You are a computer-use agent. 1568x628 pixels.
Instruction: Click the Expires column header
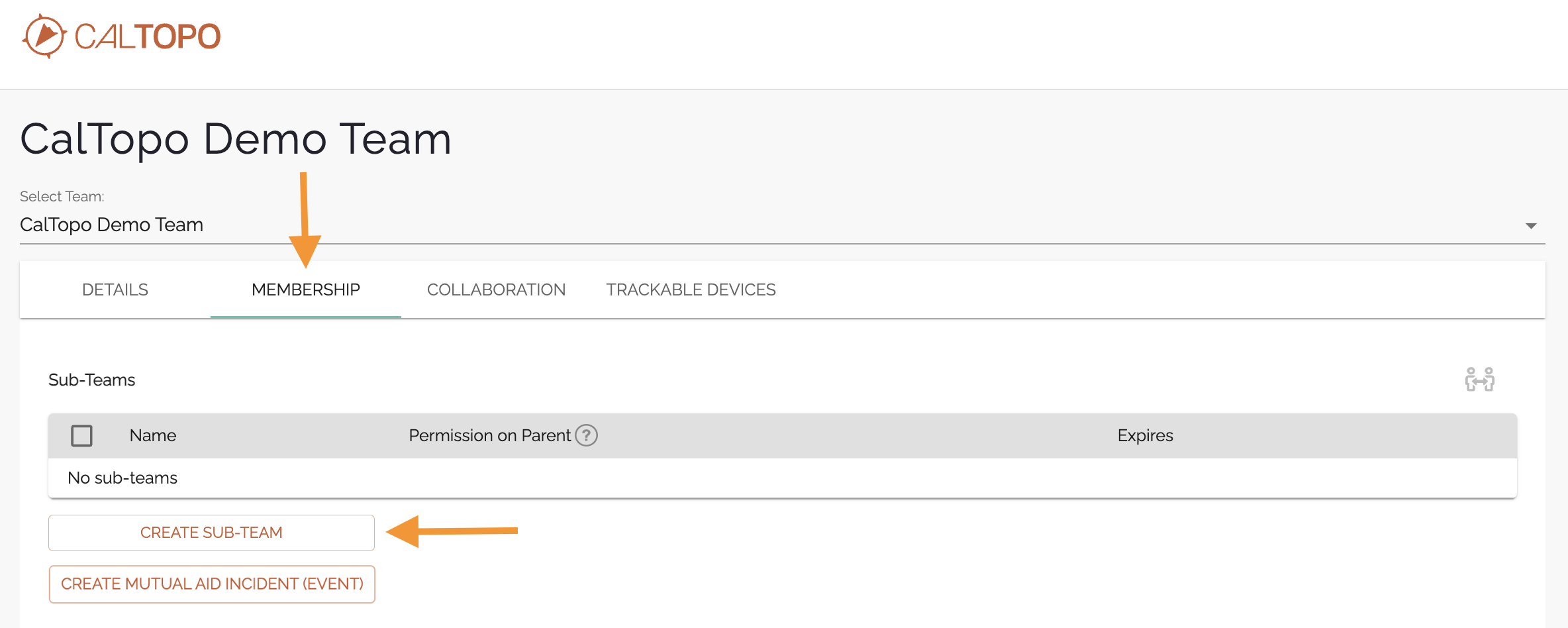click(x=1145, y=435)
